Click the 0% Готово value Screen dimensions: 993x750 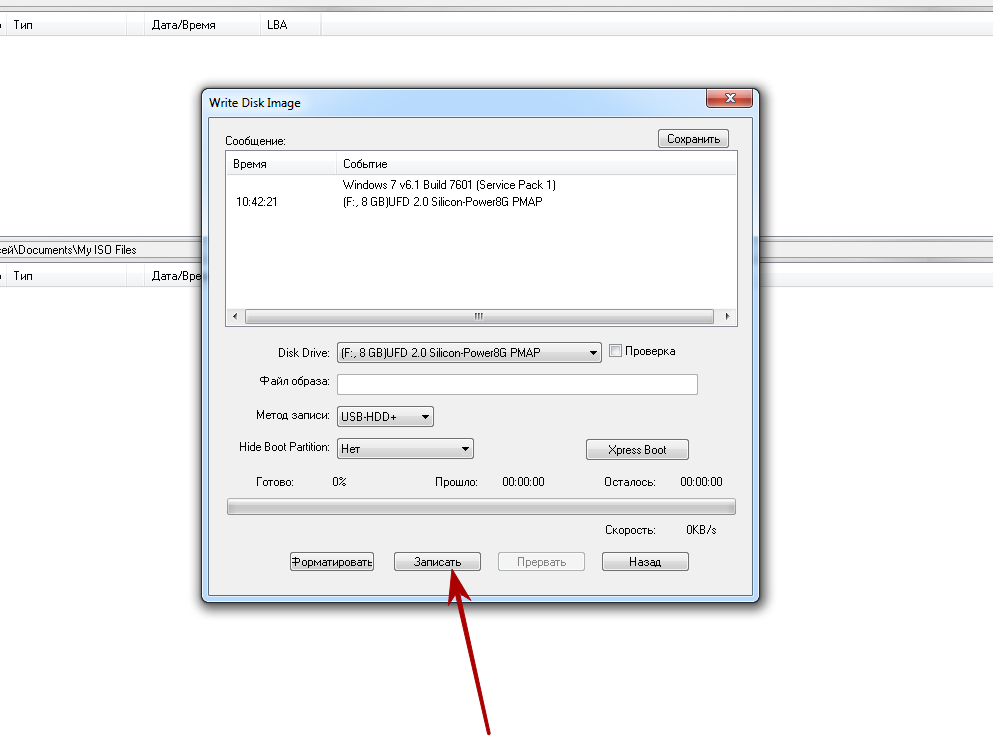(339, 482)
